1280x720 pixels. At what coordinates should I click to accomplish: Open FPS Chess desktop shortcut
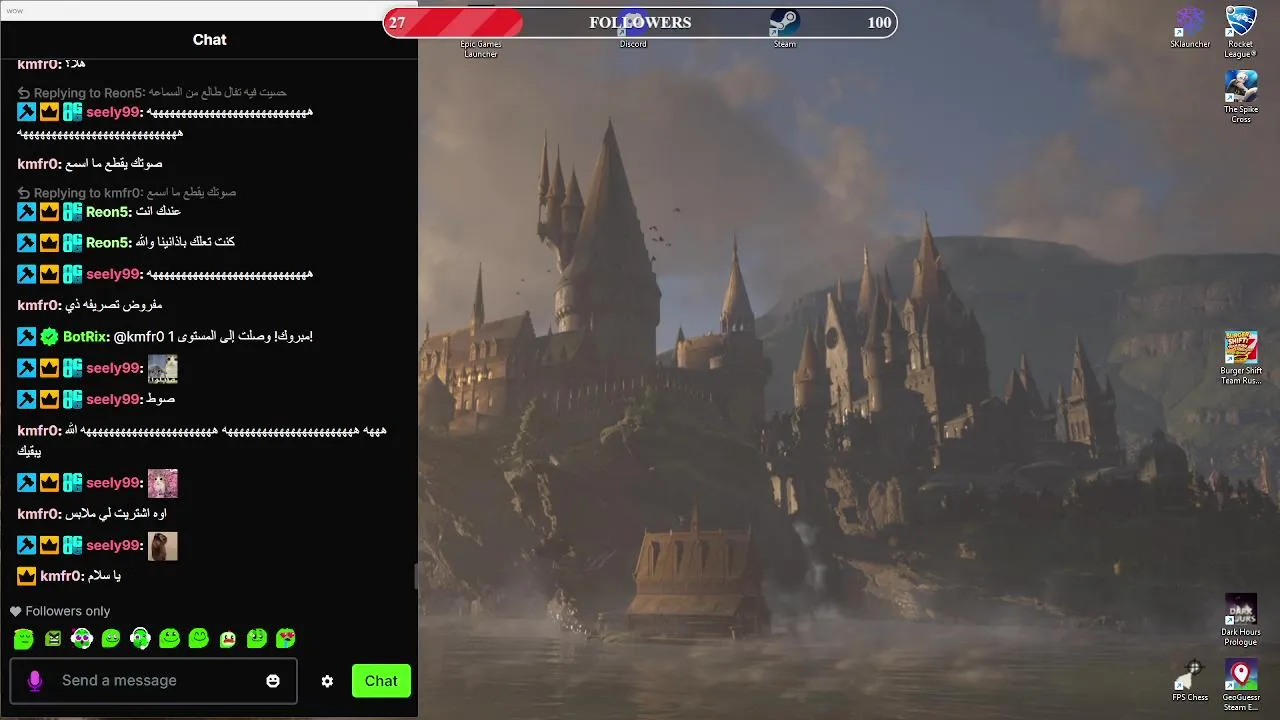click(x=1190, y=682)
